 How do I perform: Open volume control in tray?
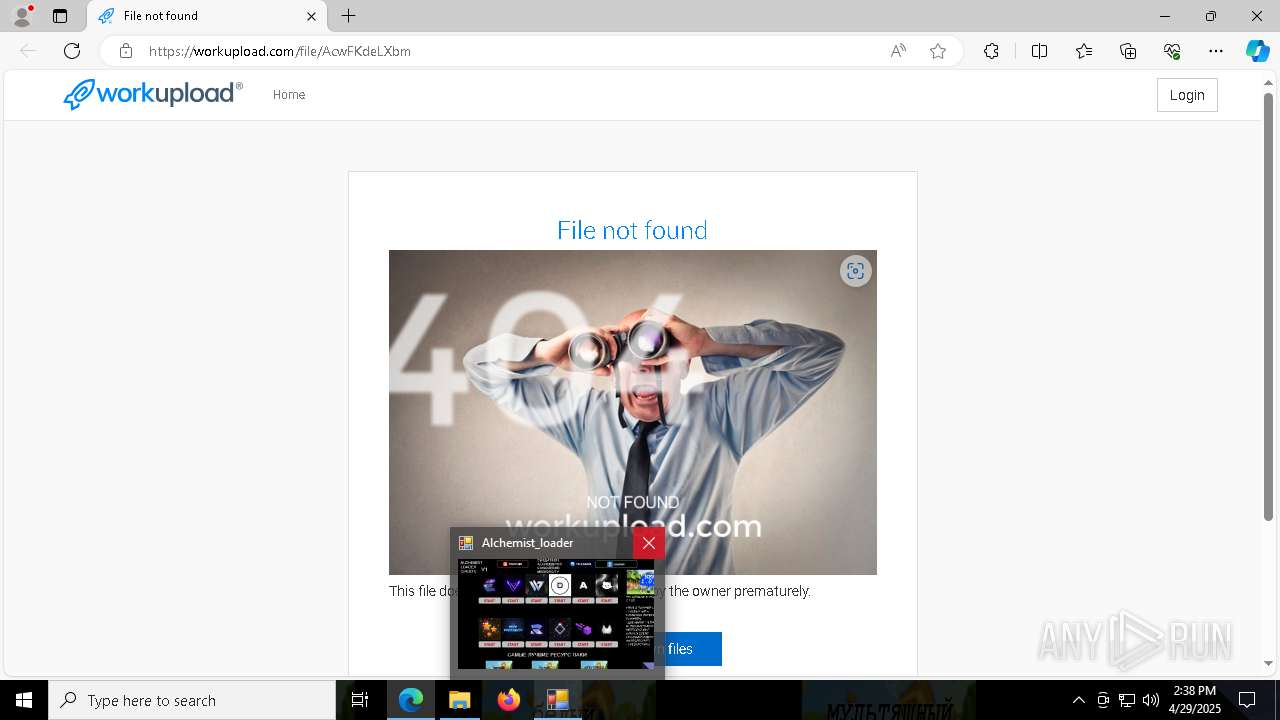click(1151, 700)
